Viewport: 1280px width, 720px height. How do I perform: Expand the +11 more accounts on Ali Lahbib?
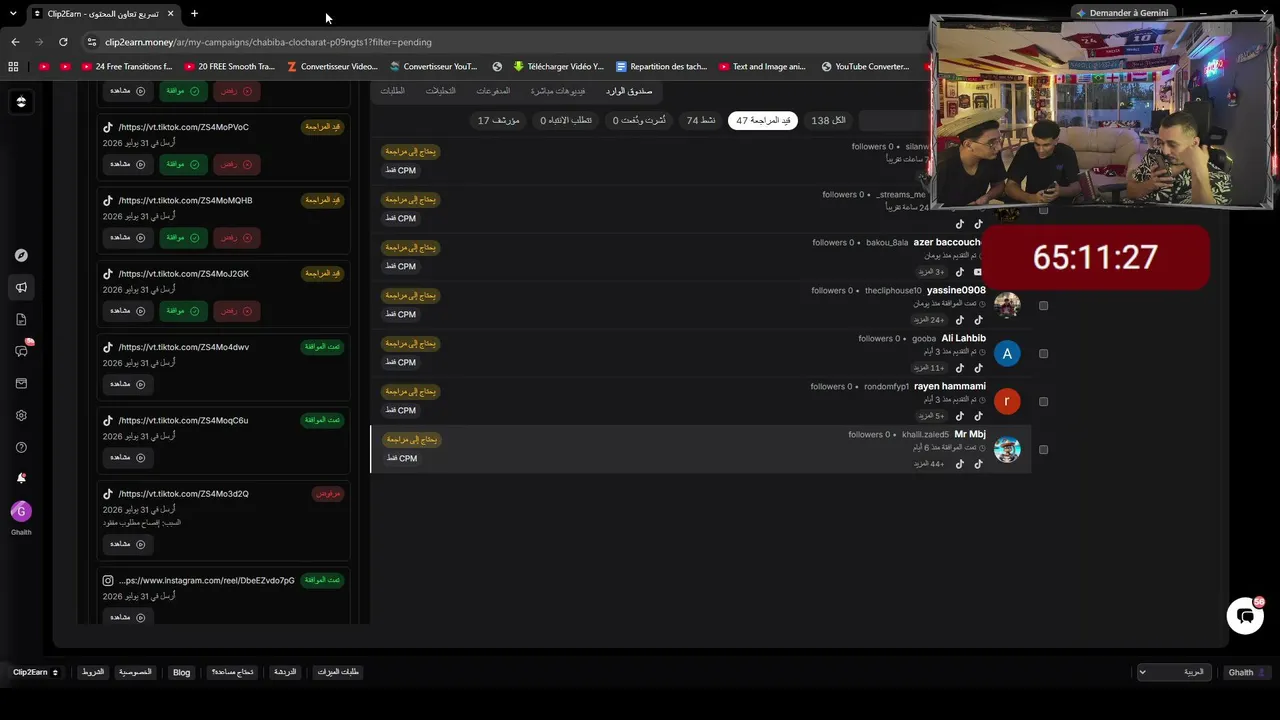point(929,368)
